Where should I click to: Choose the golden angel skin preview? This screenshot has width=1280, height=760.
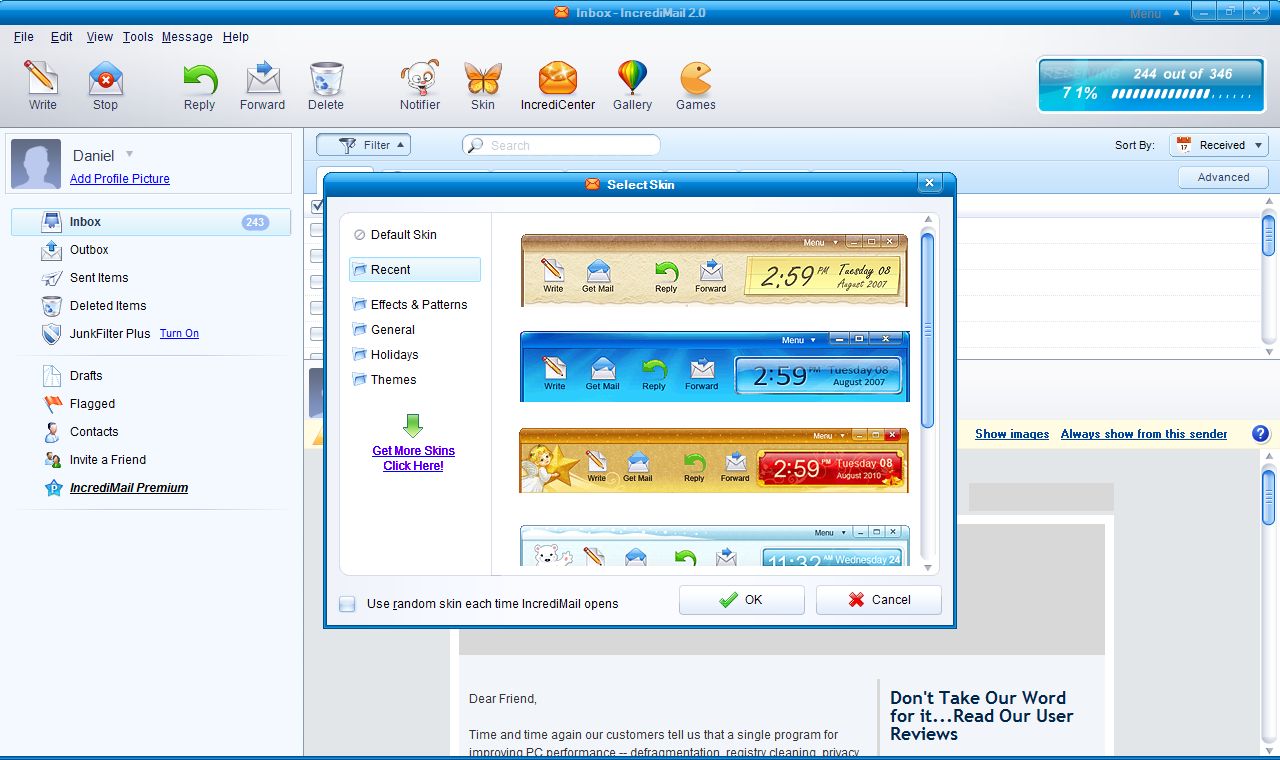714,460
